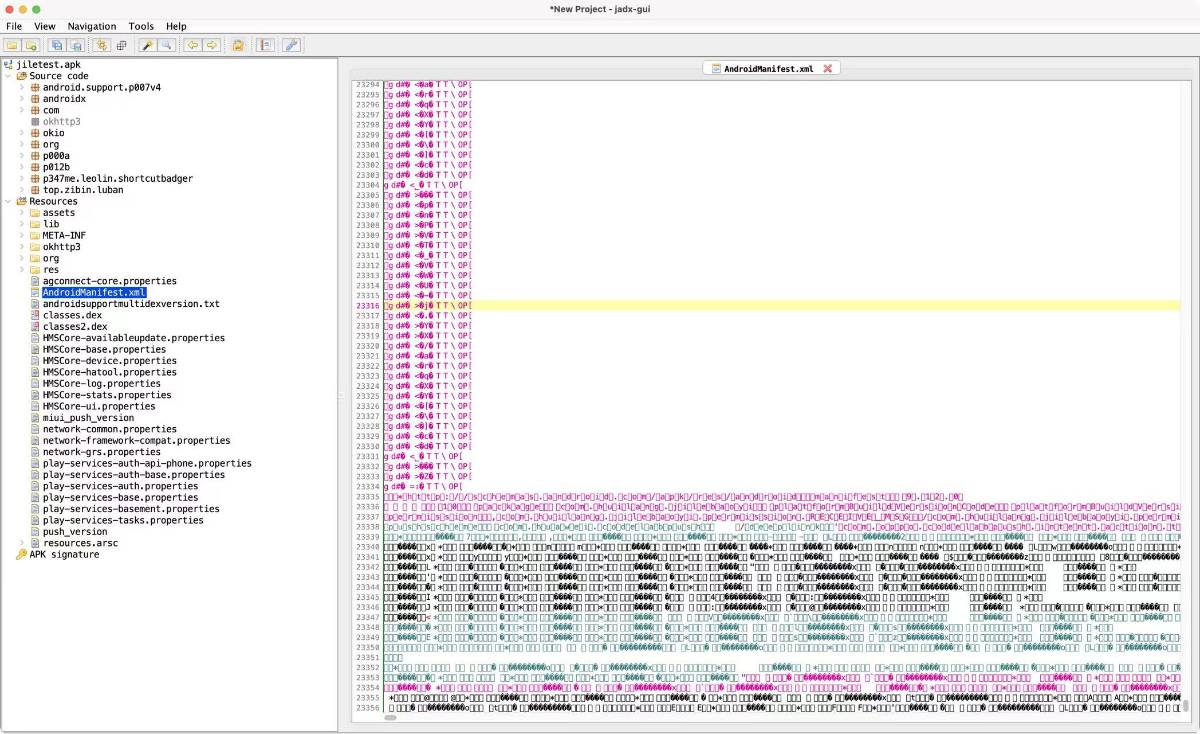Click line number 23316 in the gutter
Viewport: 1200px width, 734px height.
pos(367,305)
